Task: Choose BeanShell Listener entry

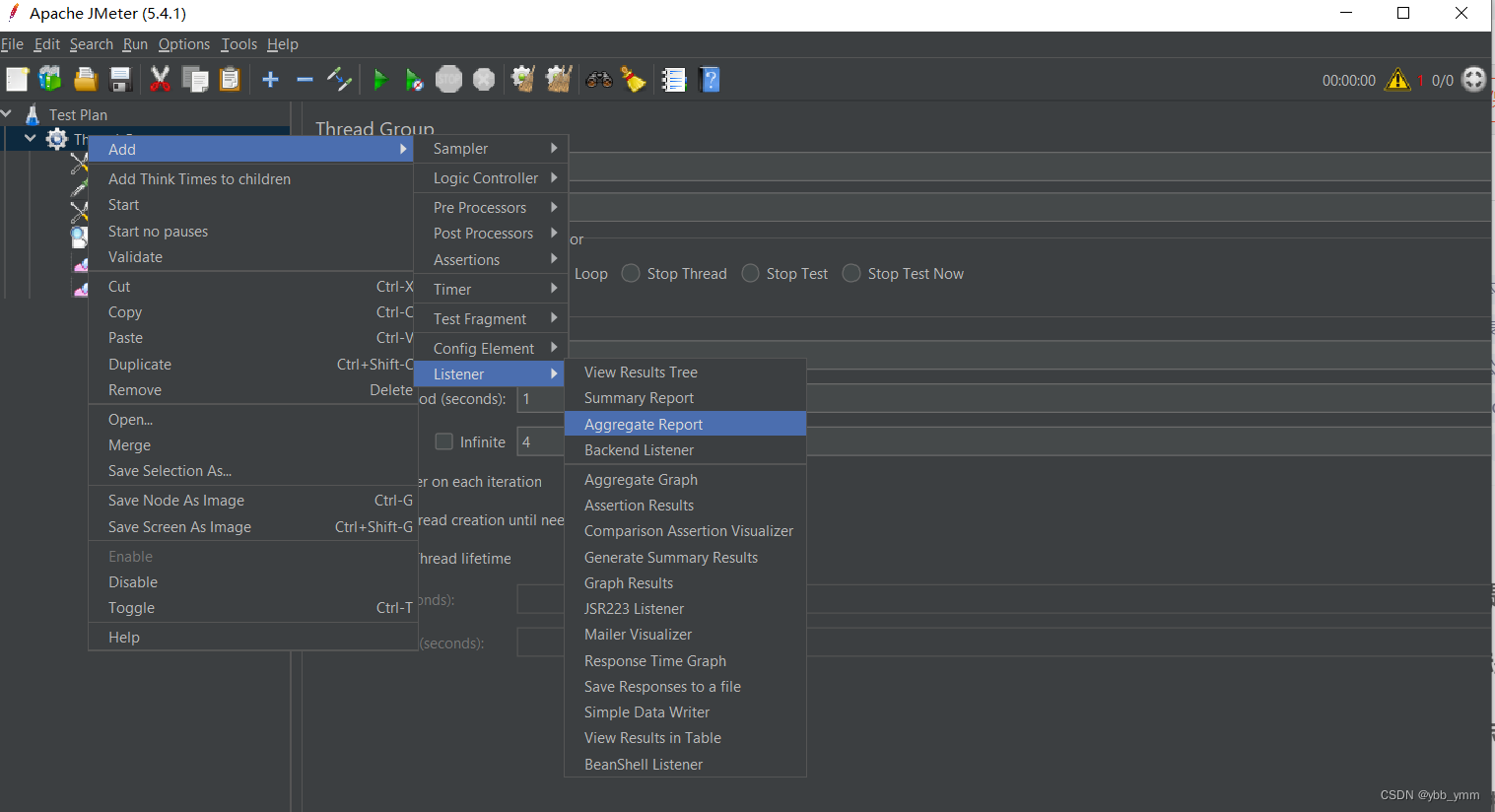Action: [685, 764]
